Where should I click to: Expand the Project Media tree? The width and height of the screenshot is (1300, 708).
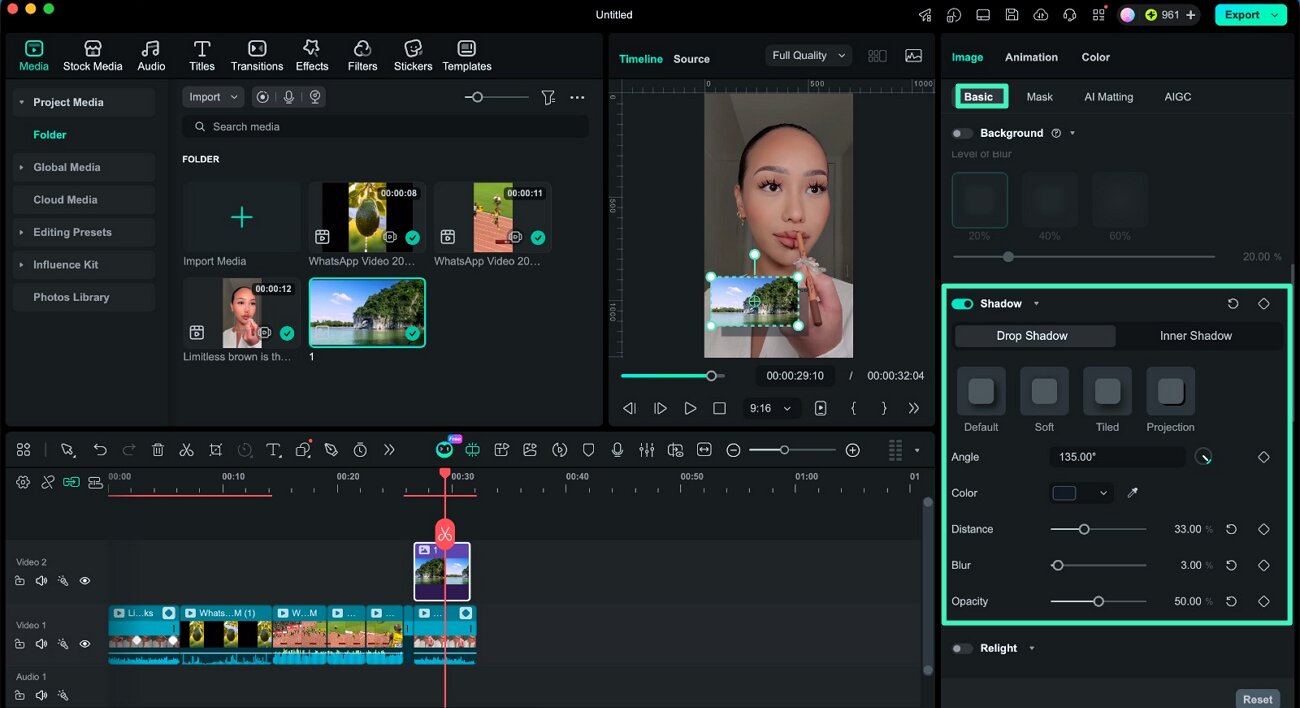pyautogui.click(x=21, y=102)
